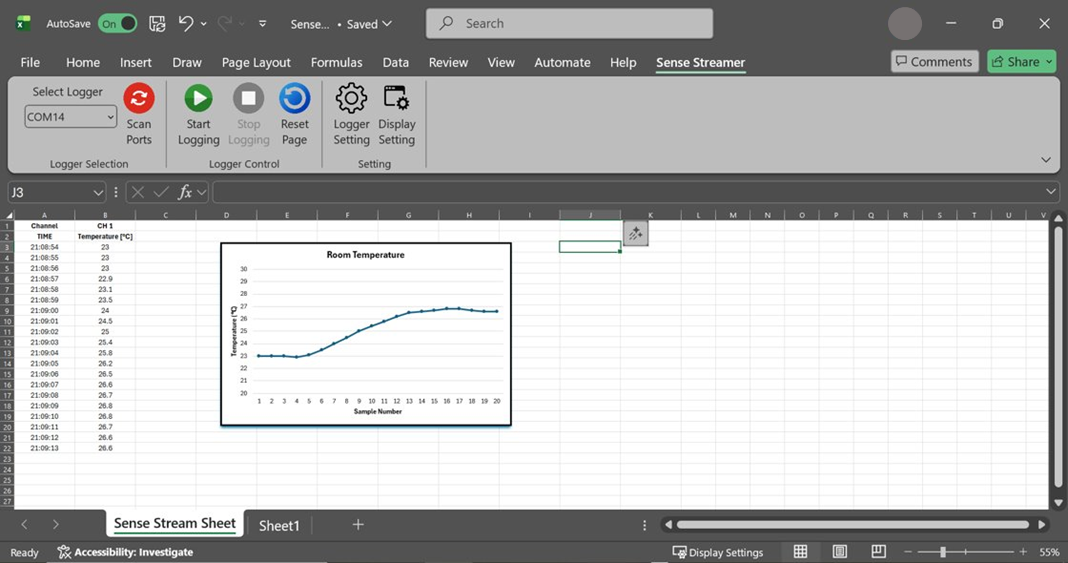This screenshot has height=563, width=1068.
Task: Click the Save icon in title bar
Action: coord(157,23)
